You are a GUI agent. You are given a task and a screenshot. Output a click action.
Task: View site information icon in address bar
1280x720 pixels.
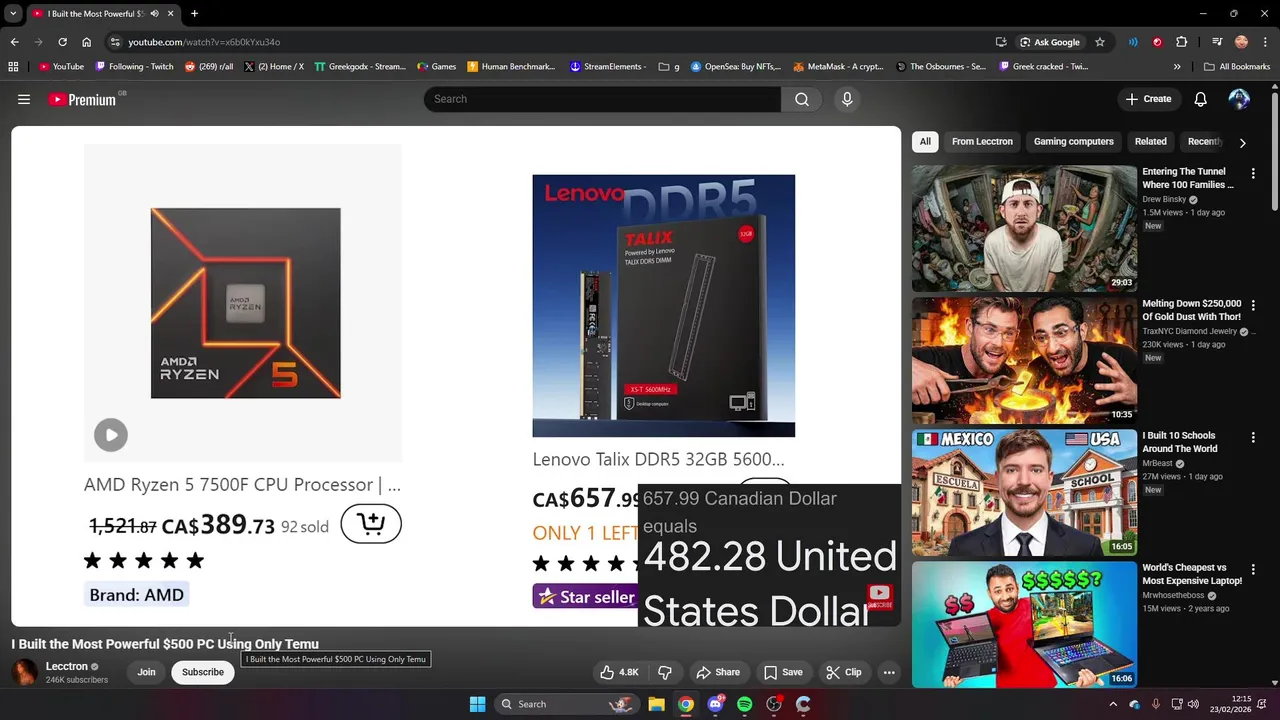pyautogui.click(x=115, y=42)
